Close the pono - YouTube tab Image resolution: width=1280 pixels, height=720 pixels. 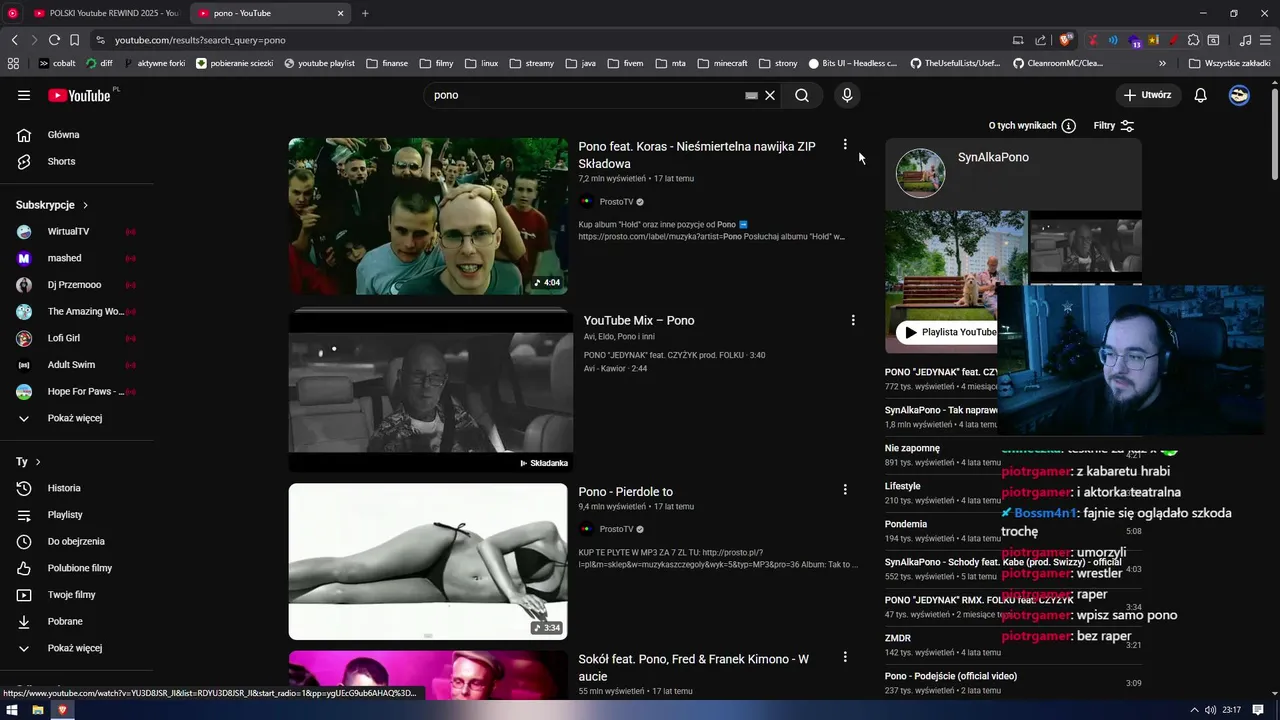pyautogui.click(x=340, y=13)
